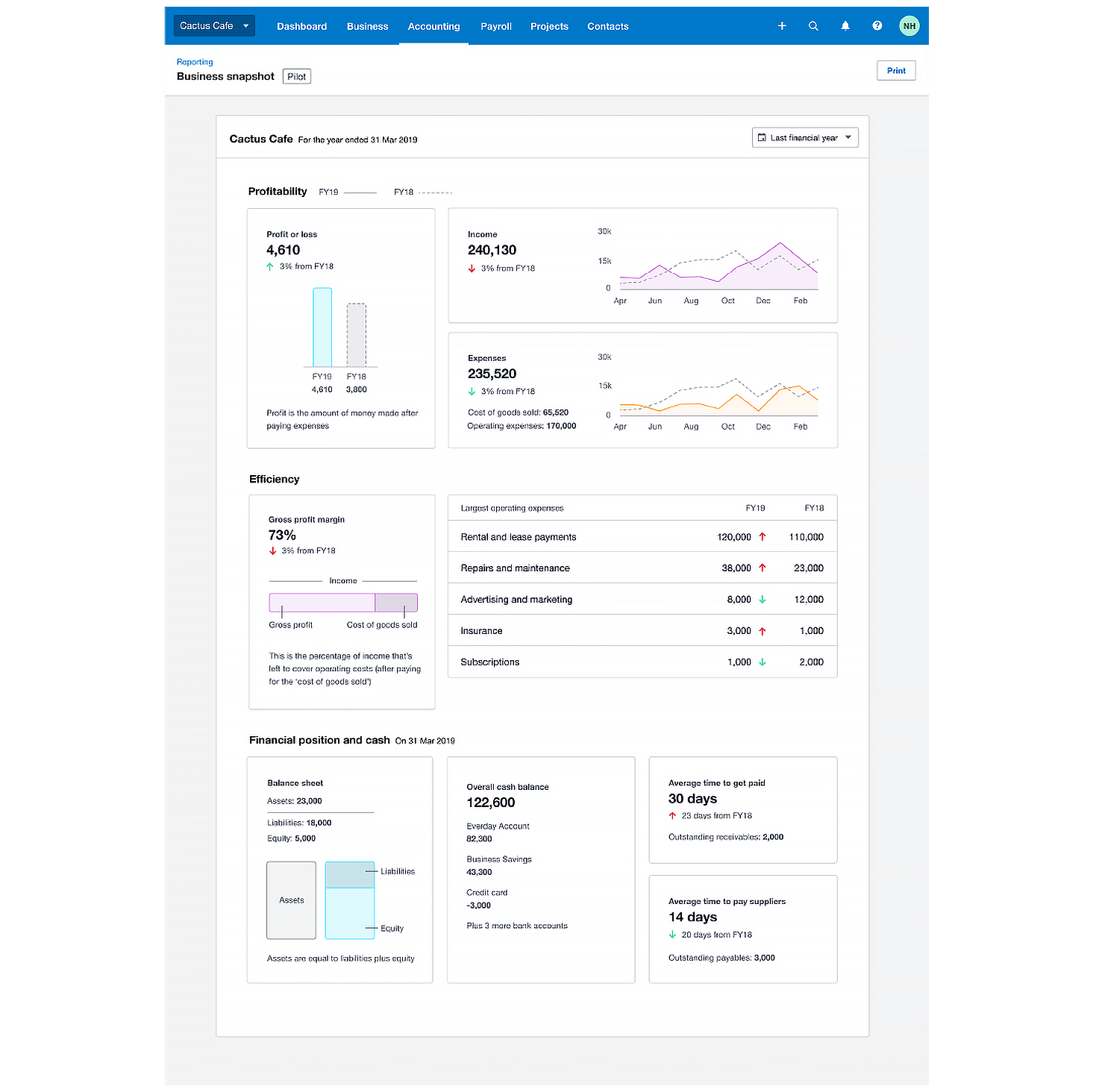The width and height of the screenshot is (1093, 1092).
Task: Click the Pilot badge
Action: pyautogui.click(x=296, y=75)
